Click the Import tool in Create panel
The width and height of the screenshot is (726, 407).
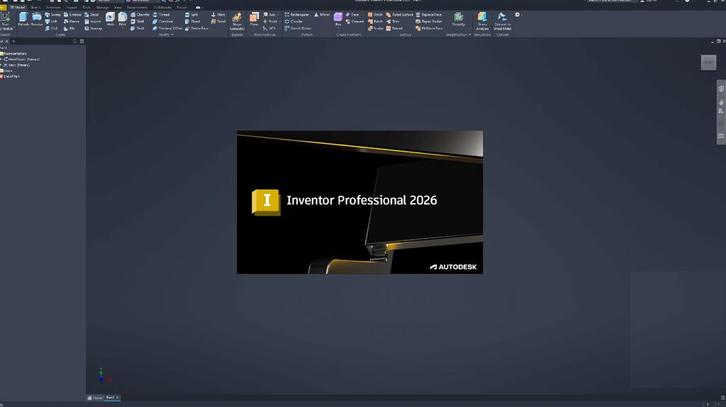(x=93, y=21)
